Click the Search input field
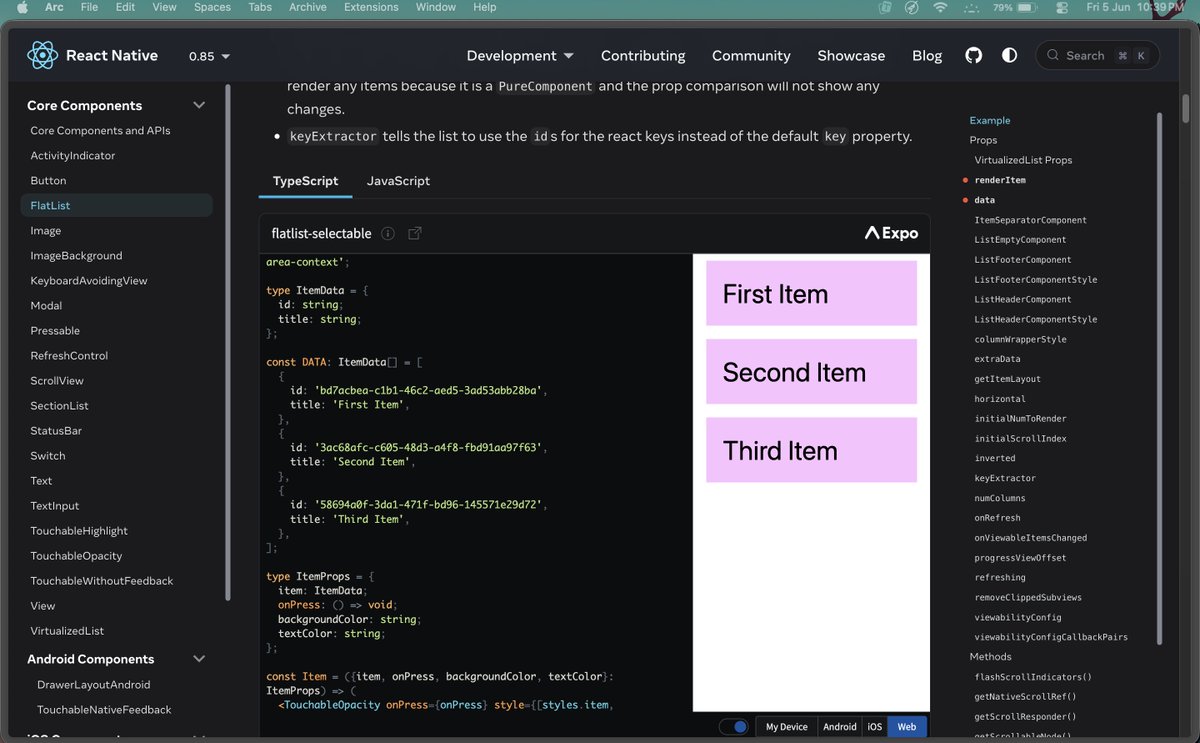The width and height of the screenshot is (1200, 743). [1097, 56]
